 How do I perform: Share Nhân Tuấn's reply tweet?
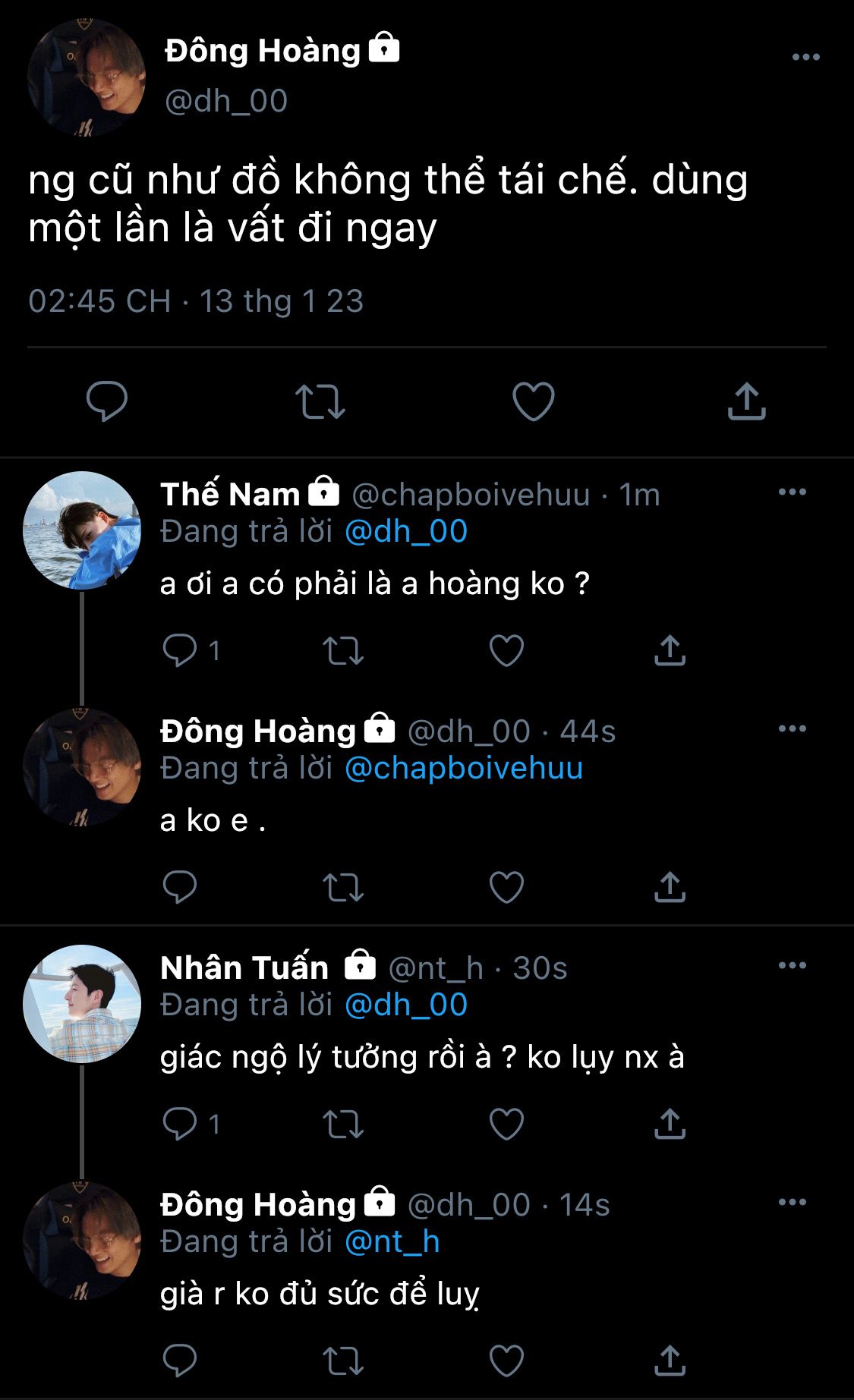coord(670,1124)
